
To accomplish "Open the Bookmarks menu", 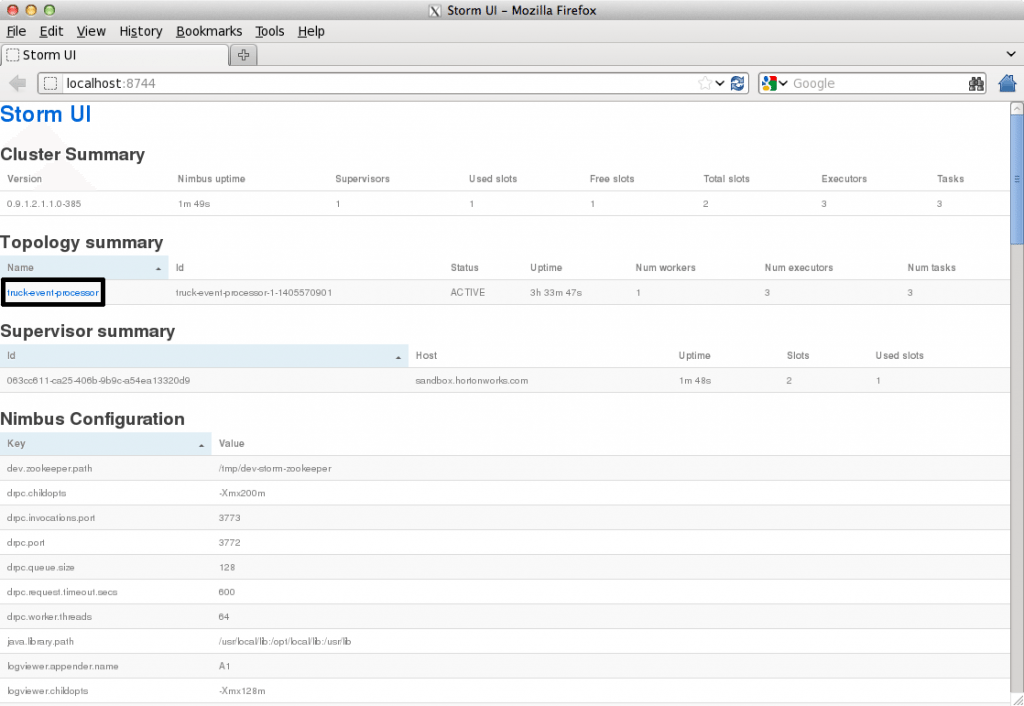I will click(209, 31).
